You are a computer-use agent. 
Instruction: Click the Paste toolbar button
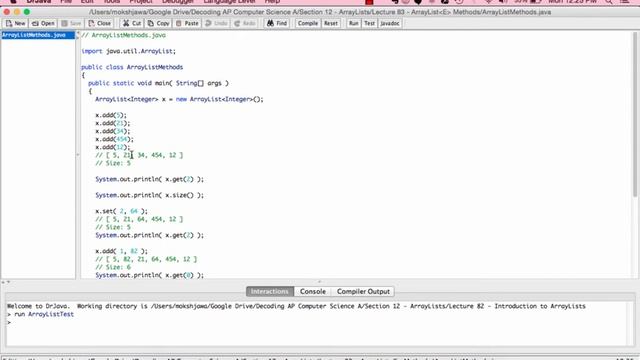(x=187, y=23)
